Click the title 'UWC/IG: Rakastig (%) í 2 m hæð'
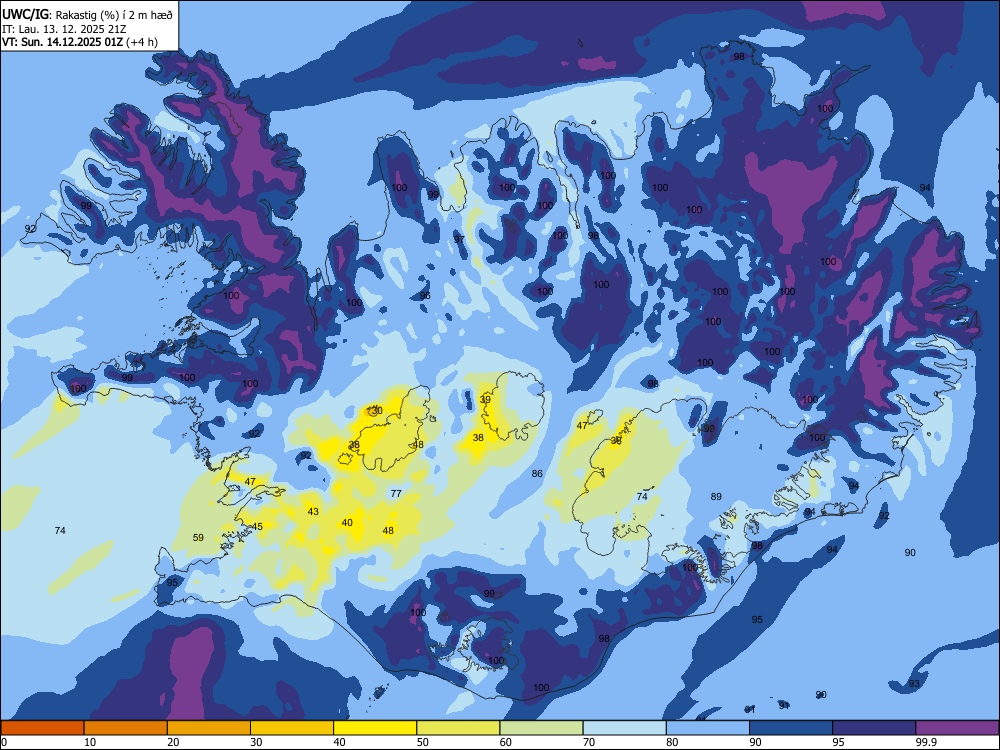This screenshot has width=1000, height=750. coord(87,14)
